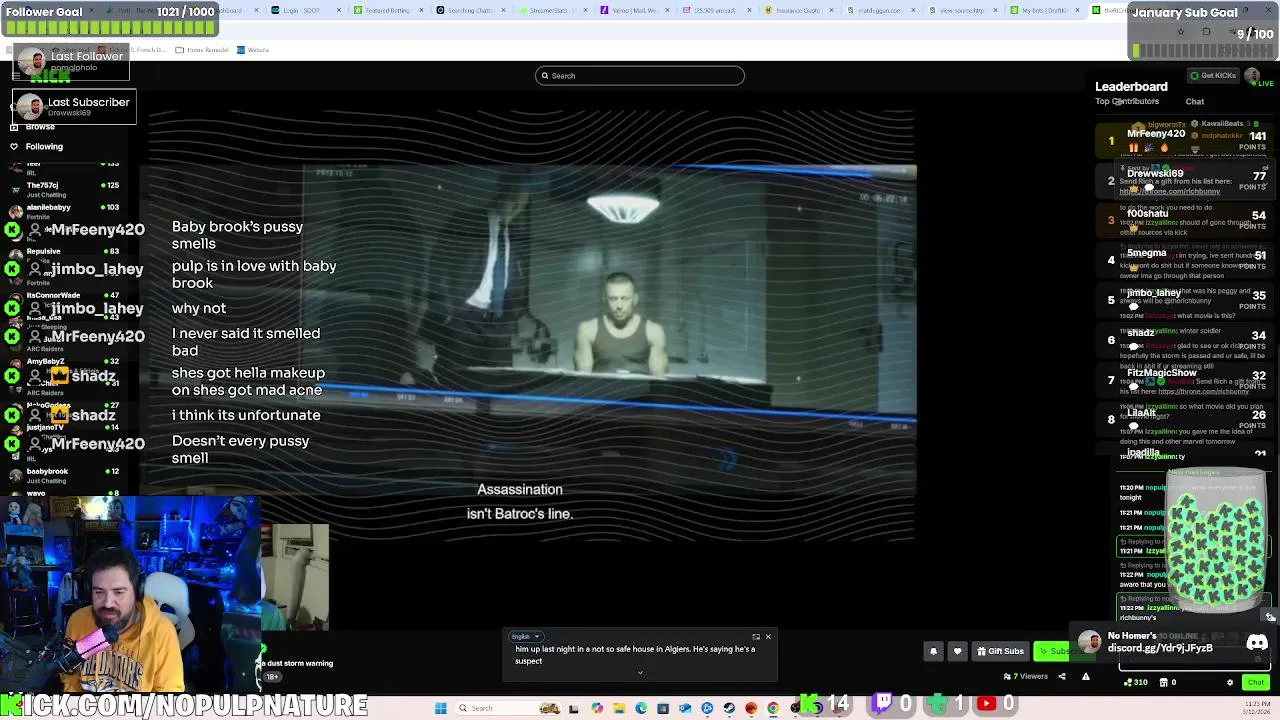Open Microsoft Edge from the taskbar

click(x=641, y=708)
